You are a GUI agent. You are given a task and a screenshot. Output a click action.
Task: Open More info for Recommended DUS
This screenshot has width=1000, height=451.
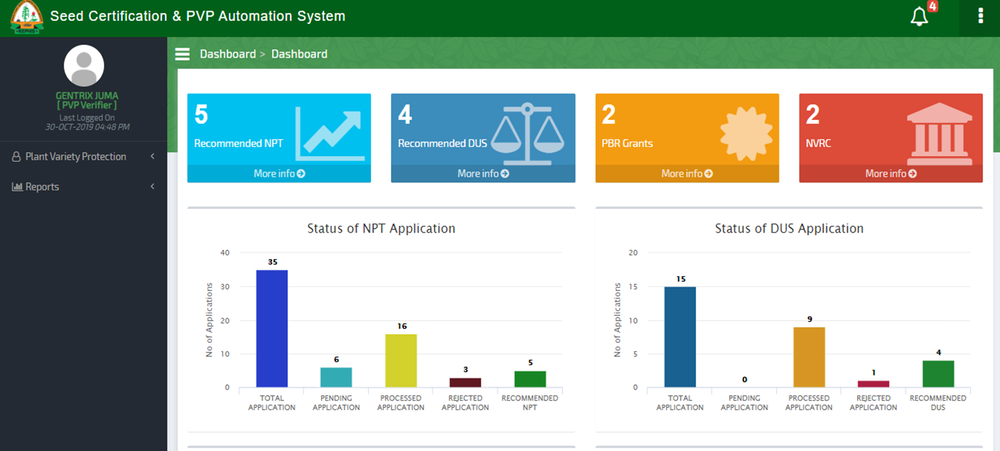tap(483, 174)
